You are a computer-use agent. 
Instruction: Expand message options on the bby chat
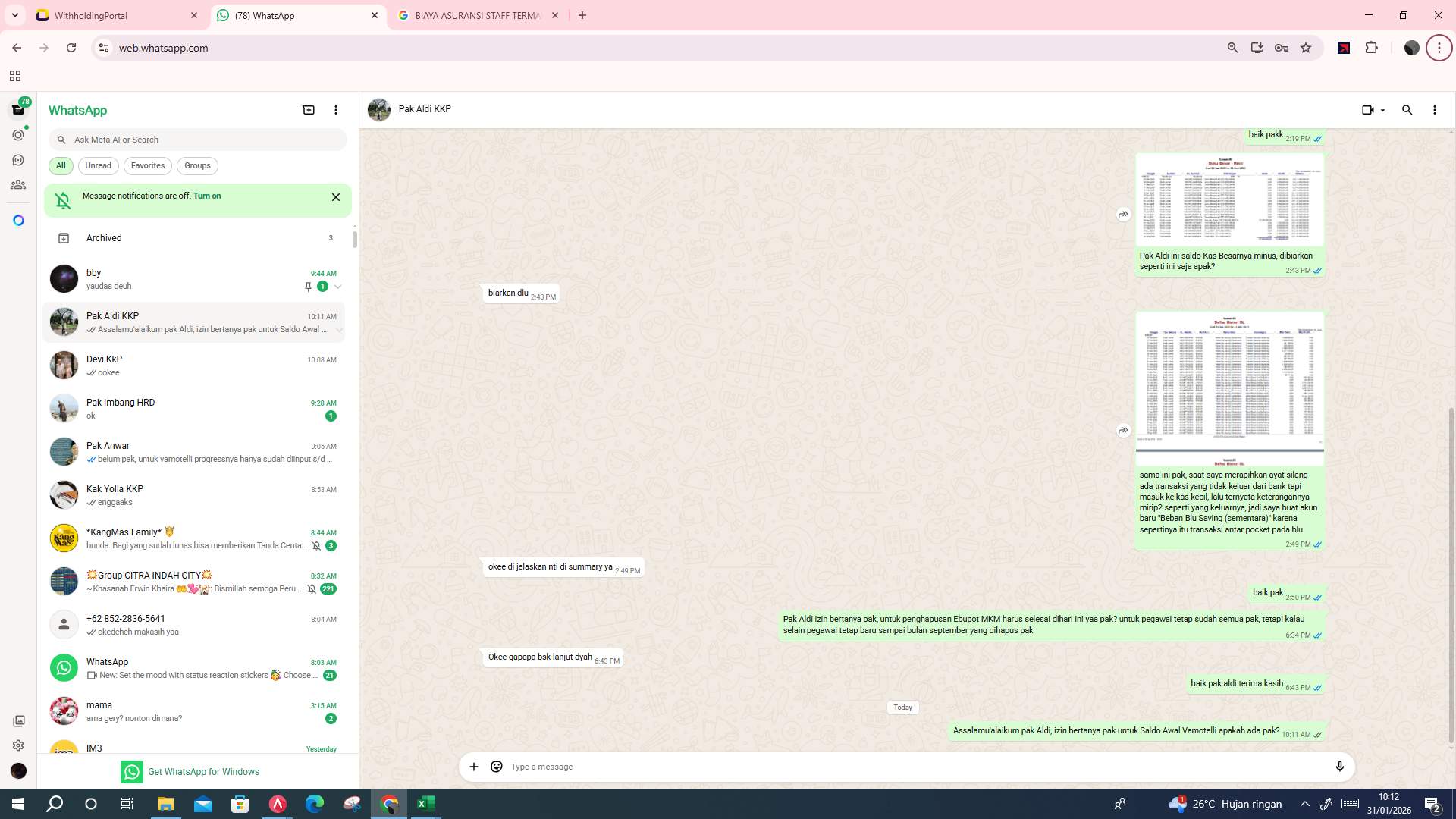click(337, 287)
